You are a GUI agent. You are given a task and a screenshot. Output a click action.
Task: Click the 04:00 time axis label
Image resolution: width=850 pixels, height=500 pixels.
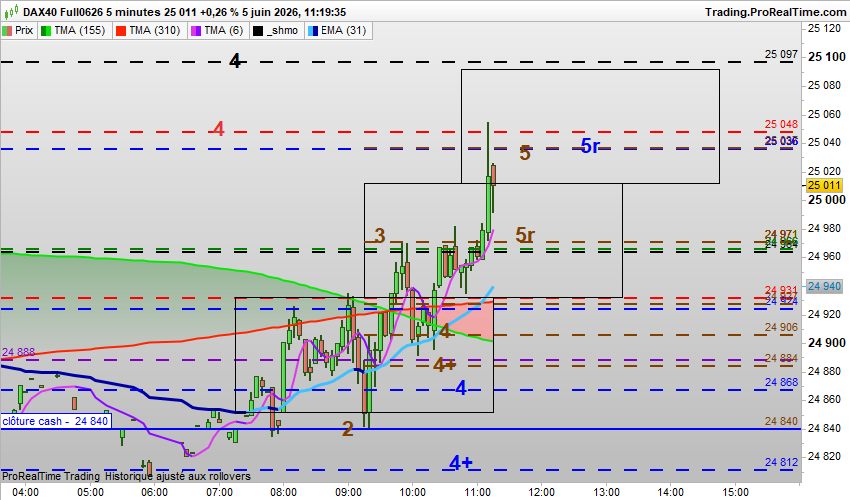pyautogui.click(x=25, y=492)
